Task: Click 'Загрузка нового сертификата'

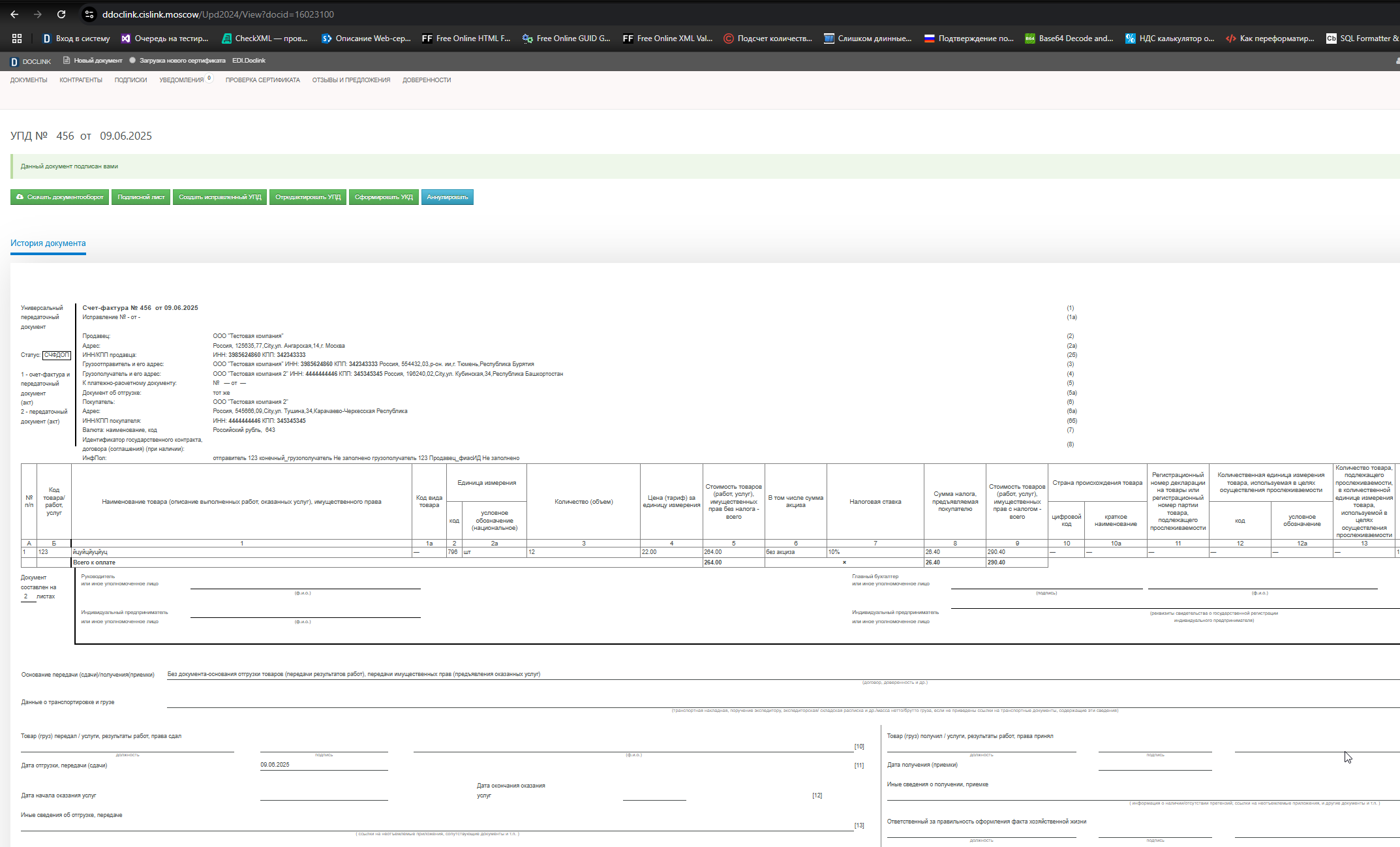Action: point(177,61)
